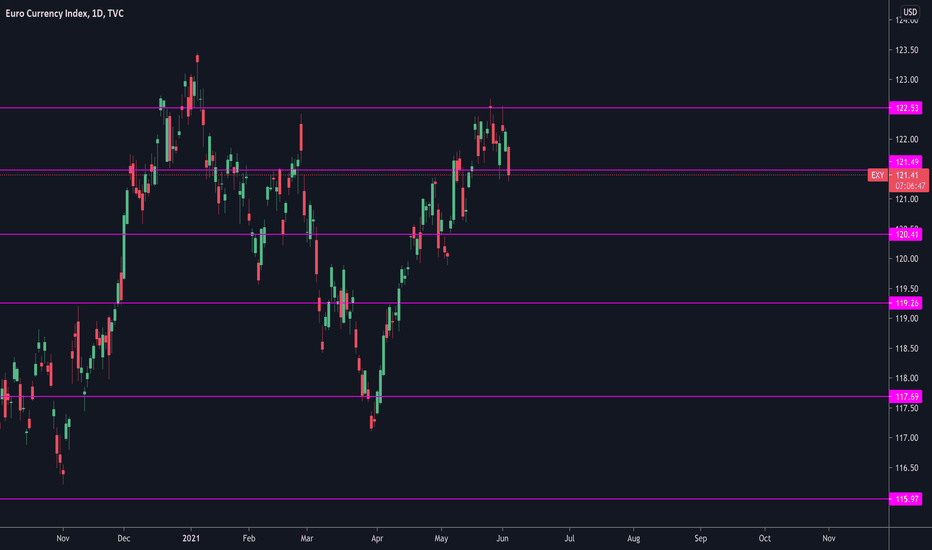The width and height of the screenshot is (932, 550).
Task: Click the 120.00 price axis tick
Action: [907, 259]
